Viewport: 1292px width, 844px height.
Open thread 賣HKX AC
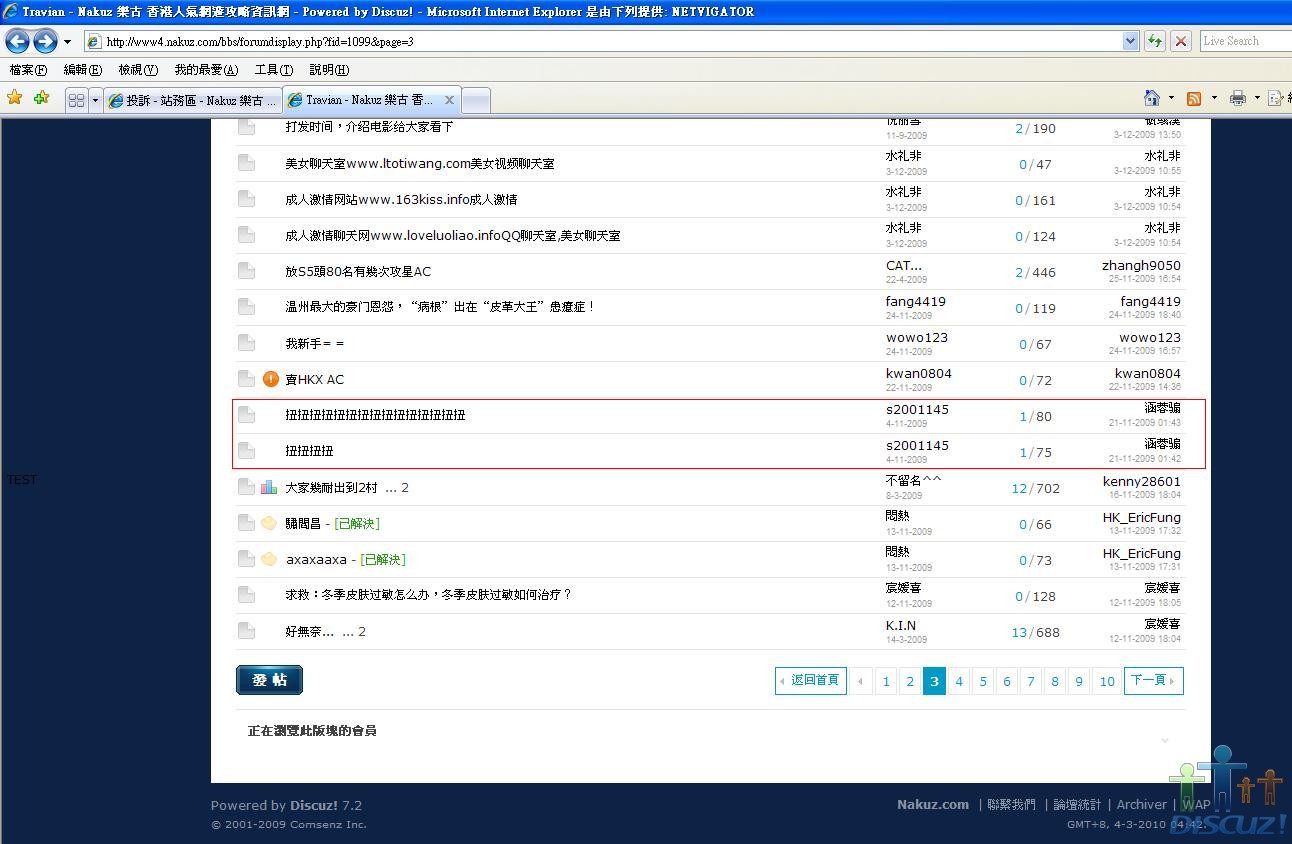314,379
